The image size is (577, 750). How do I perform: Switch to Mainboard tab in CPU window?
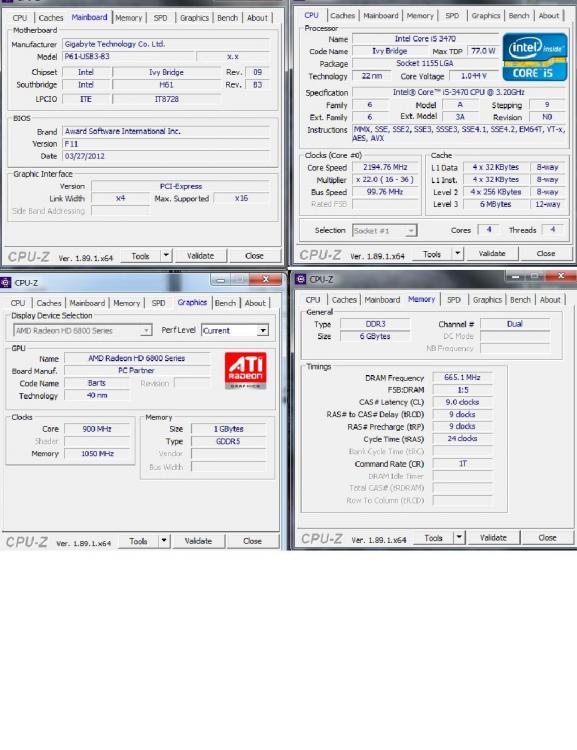click(381, 16)
